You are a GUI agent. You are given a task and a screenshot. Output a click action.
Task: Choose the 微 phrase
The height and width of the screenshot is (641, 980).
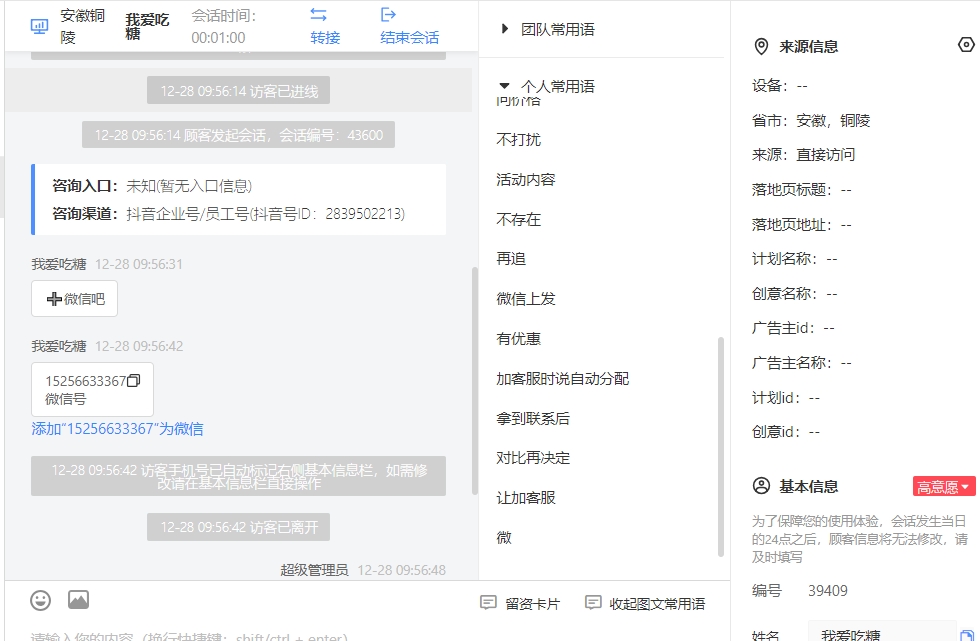(504, 538)
